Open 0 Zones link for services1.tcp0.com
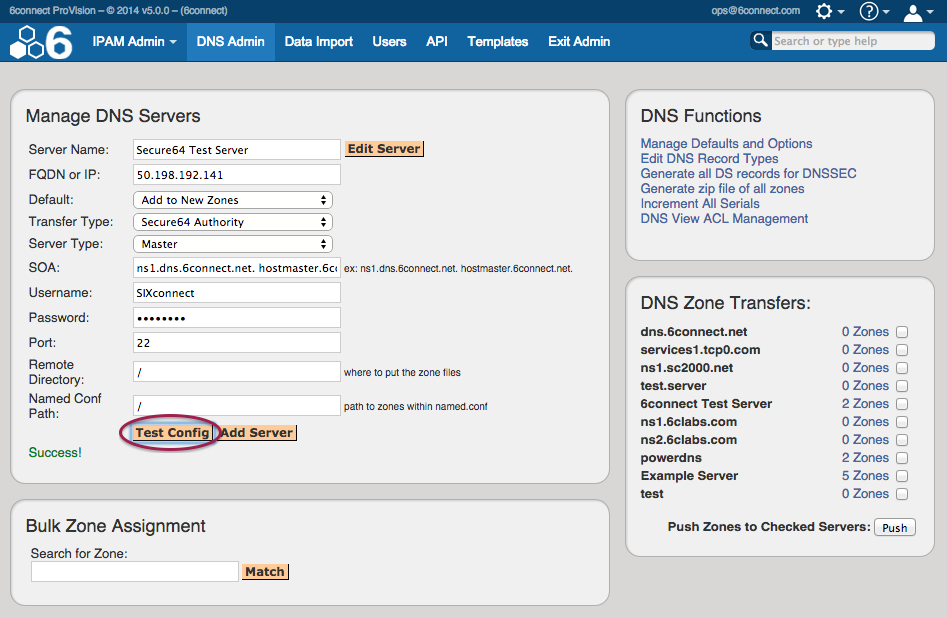The height and width of the screenshot is (618, 947). (865, 350)
